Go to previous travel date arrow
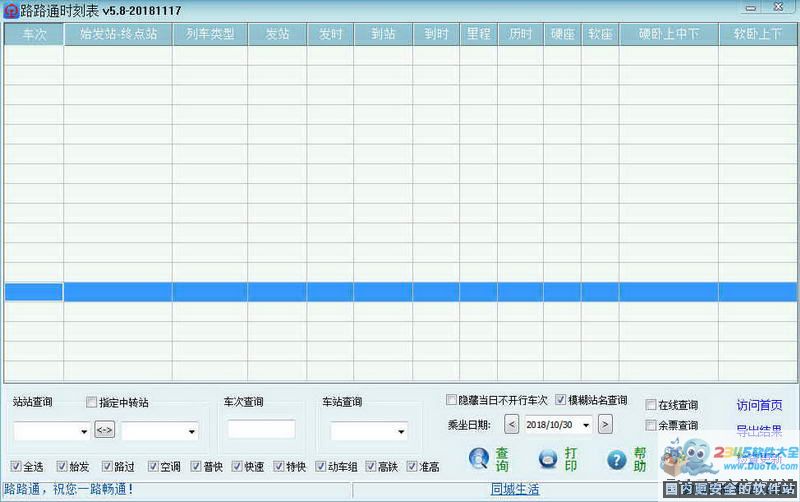The image size is (800, 502). pyautogui.click(x=512, y=424)
